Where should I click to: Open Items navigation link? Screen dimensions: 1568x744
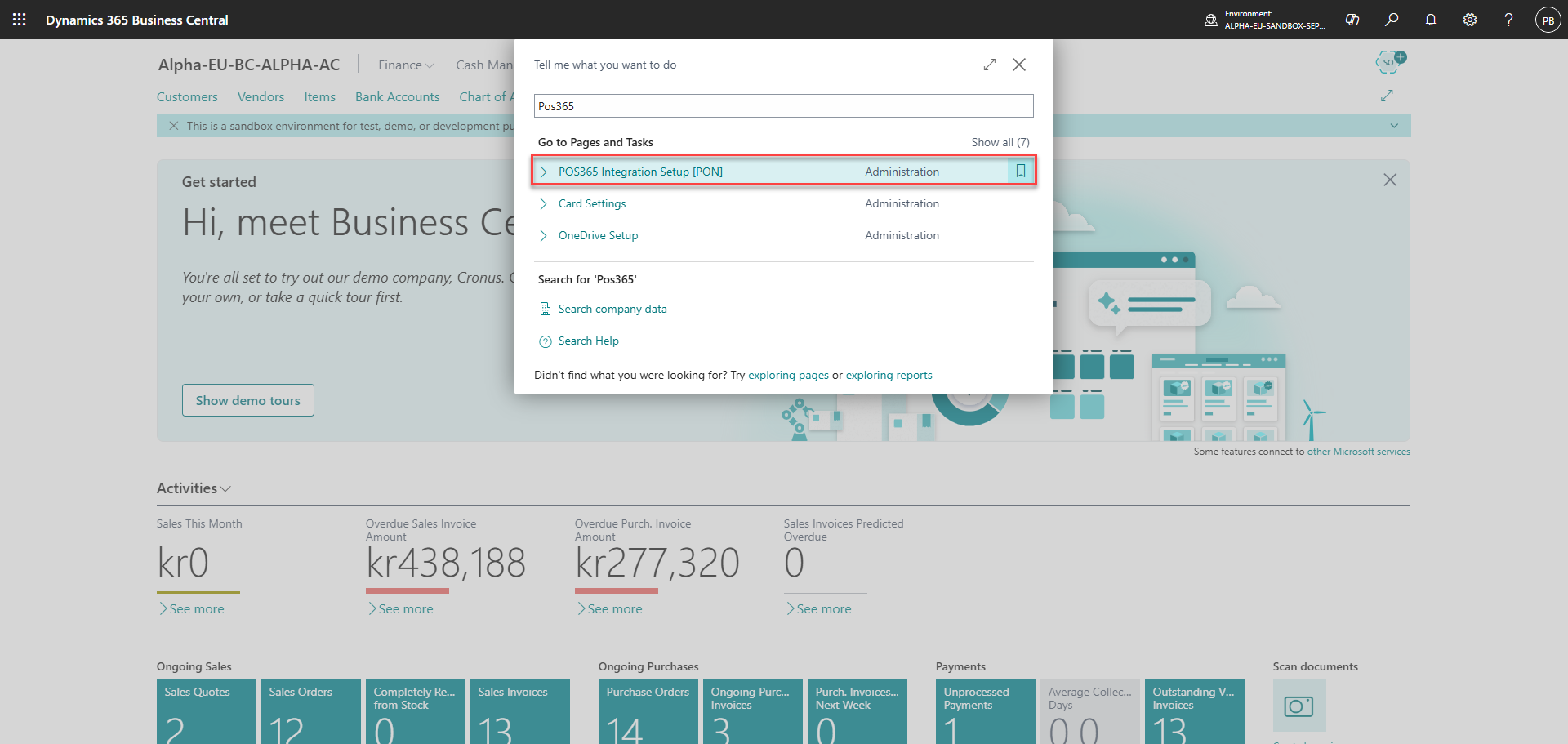tap(320, 97)
